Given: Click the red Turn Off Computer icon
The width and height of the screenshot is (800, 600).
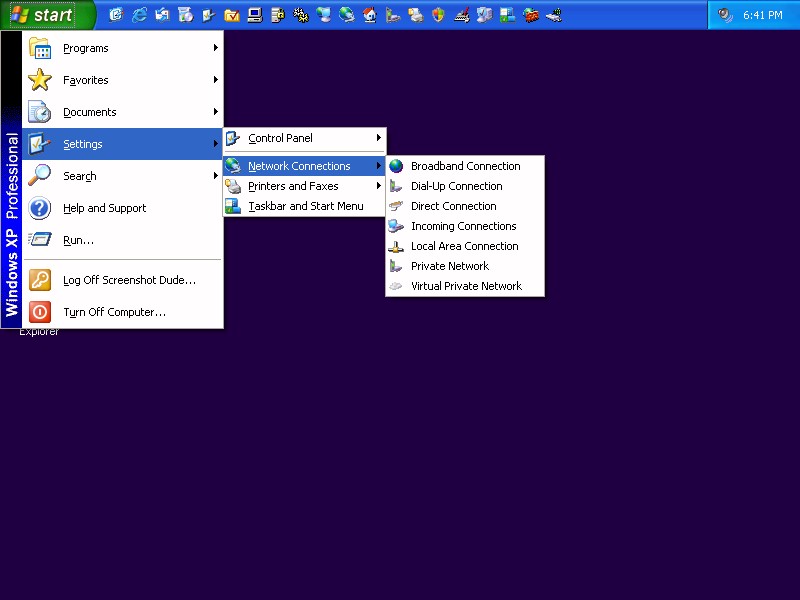Looking at the screenshot, I should (39, 312).
